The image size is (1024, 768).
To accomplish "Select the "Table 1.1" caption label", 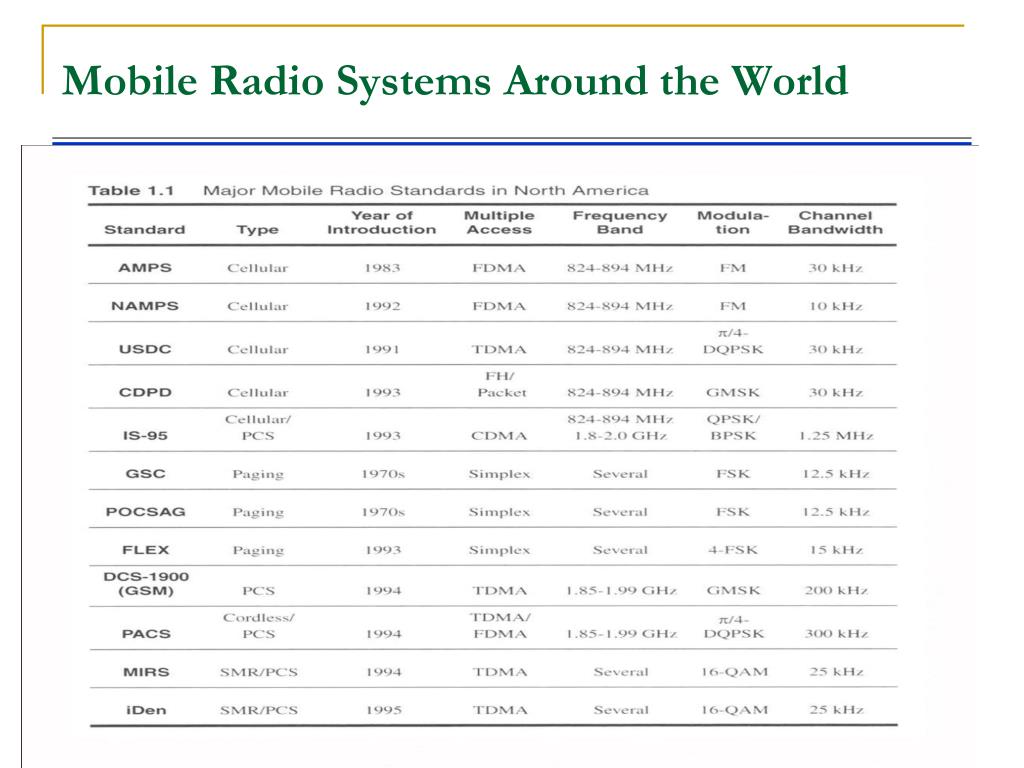I will click(x=131, y=191).
